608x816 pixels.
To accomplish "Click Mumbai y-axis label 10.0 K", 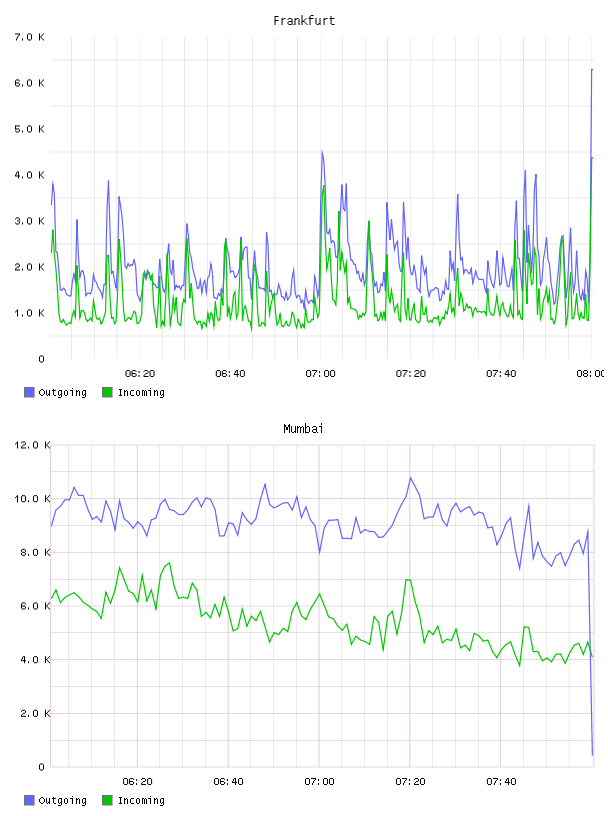I will (32, 499).
